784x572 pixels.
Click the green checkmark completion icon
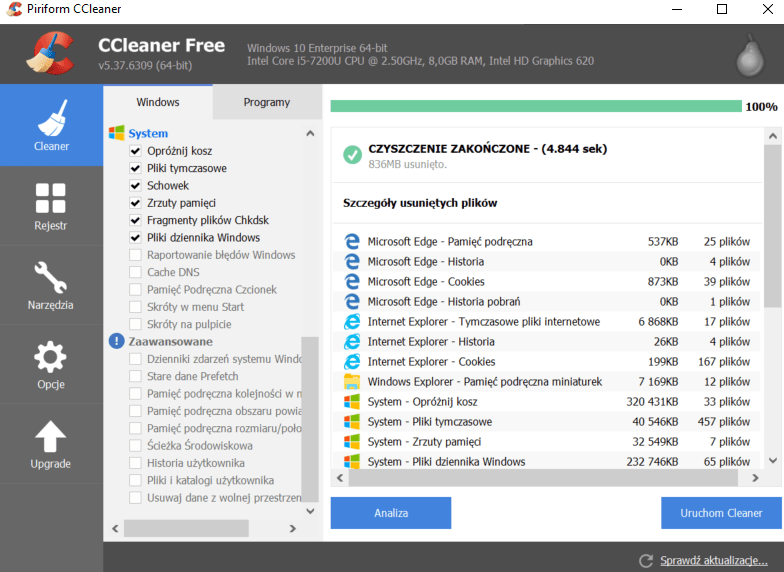(x=352, y=154)
